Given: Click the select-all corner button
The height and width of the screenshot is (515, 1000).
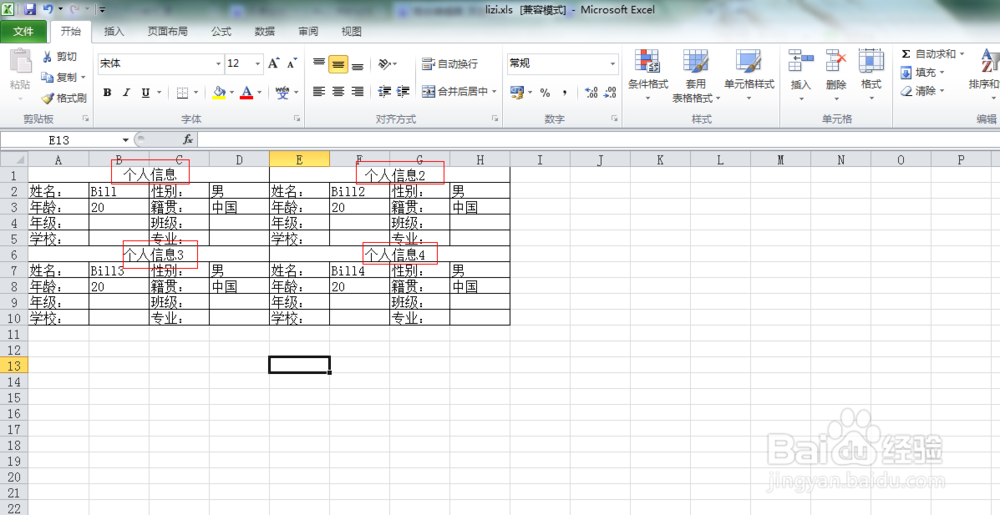Looking at the screenshot, I should 14,159.
